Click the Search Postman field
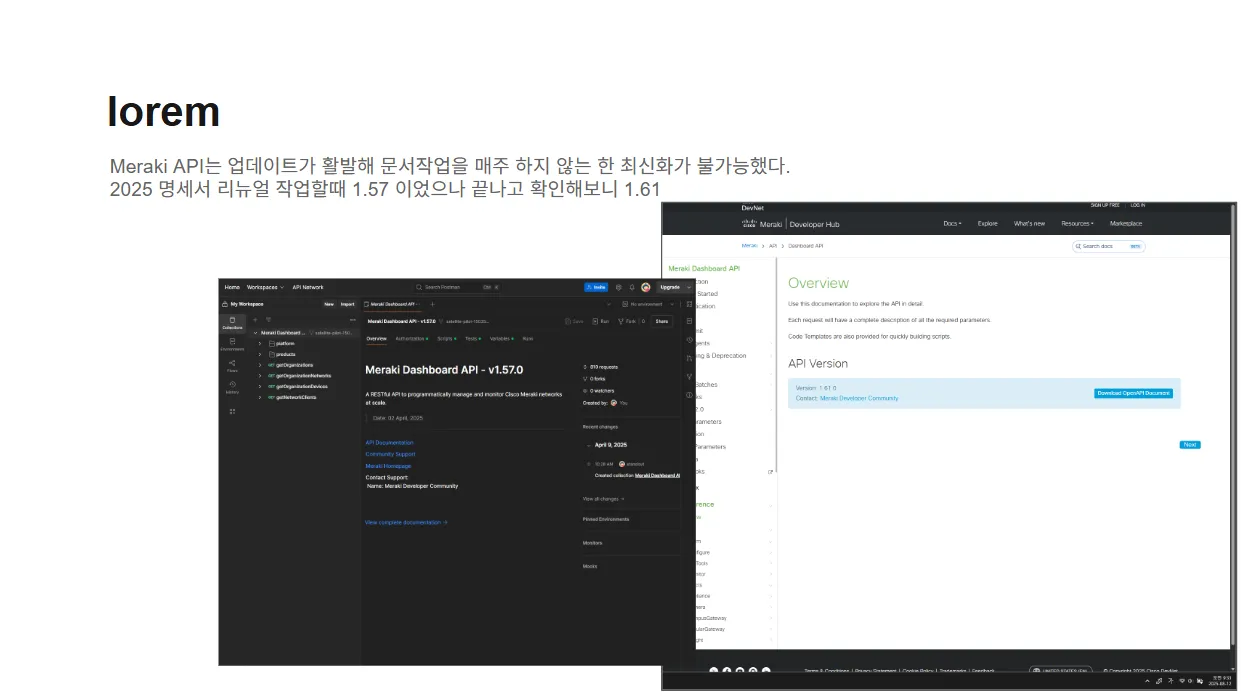1253x699 pixels. coord(459,287)
